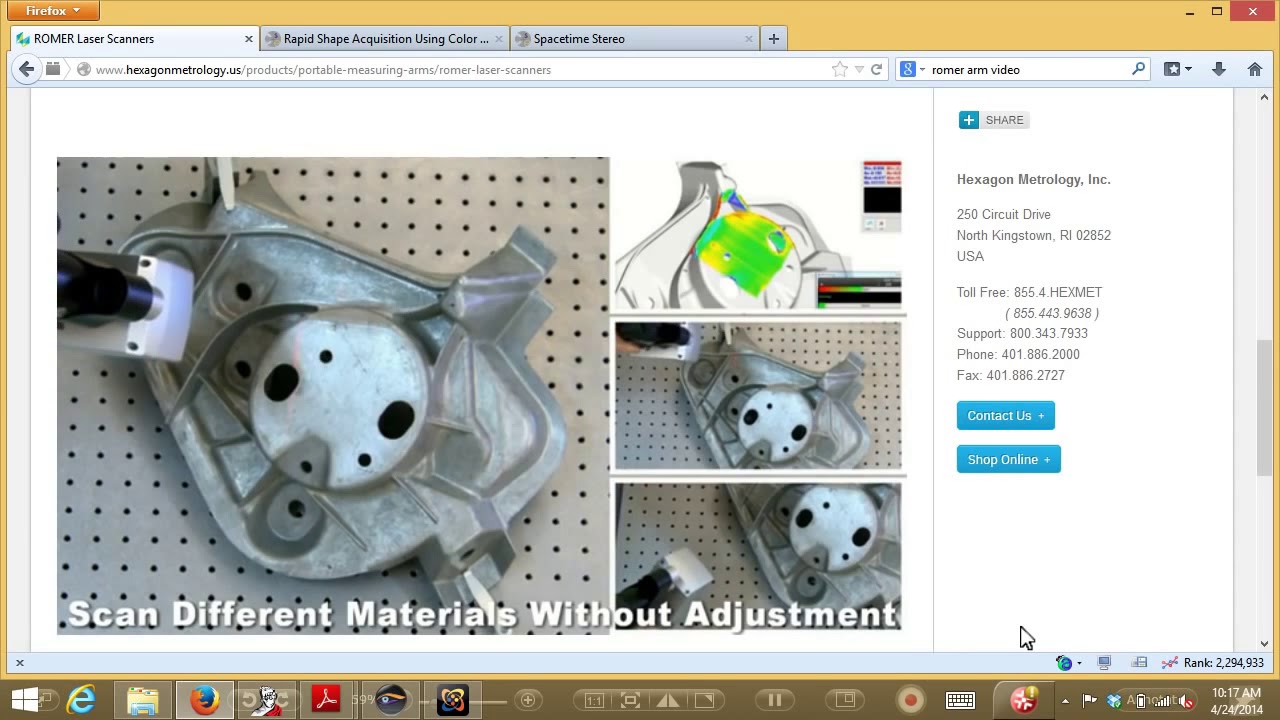Go back to the previous page
The height and width of the screenshot is (720, 1280).
coord(26,69)
